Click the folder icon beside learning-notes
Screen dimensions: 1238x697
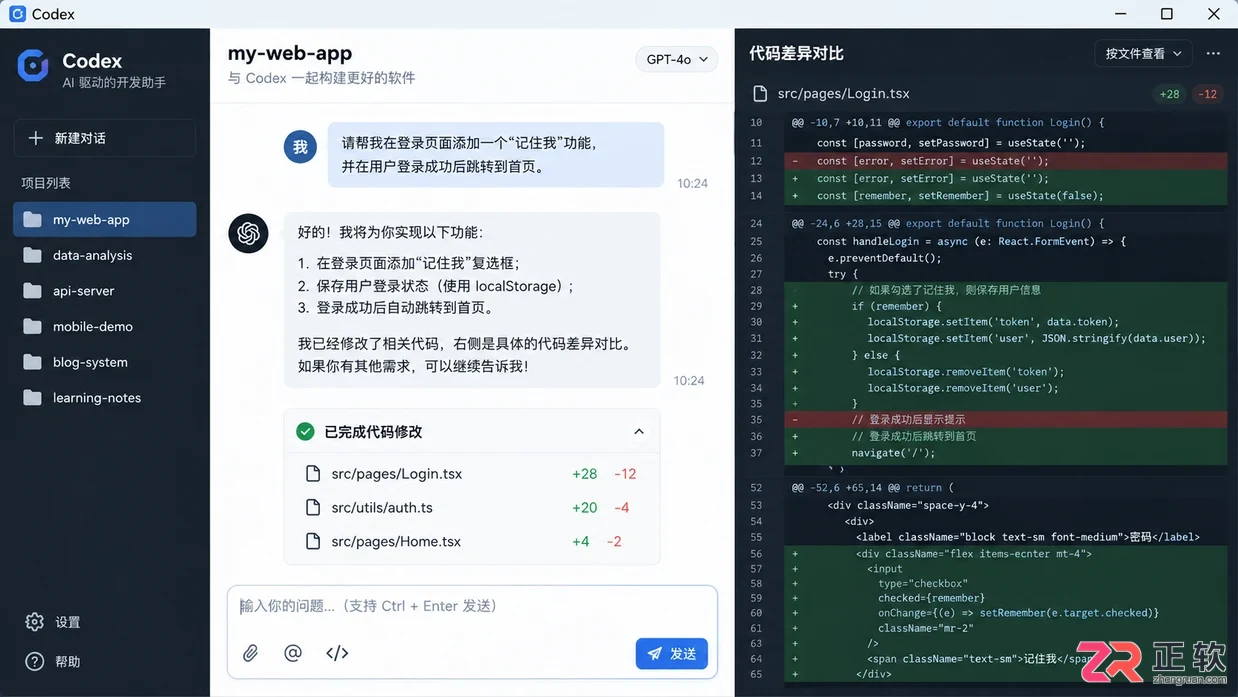click(x=33, y=397)
